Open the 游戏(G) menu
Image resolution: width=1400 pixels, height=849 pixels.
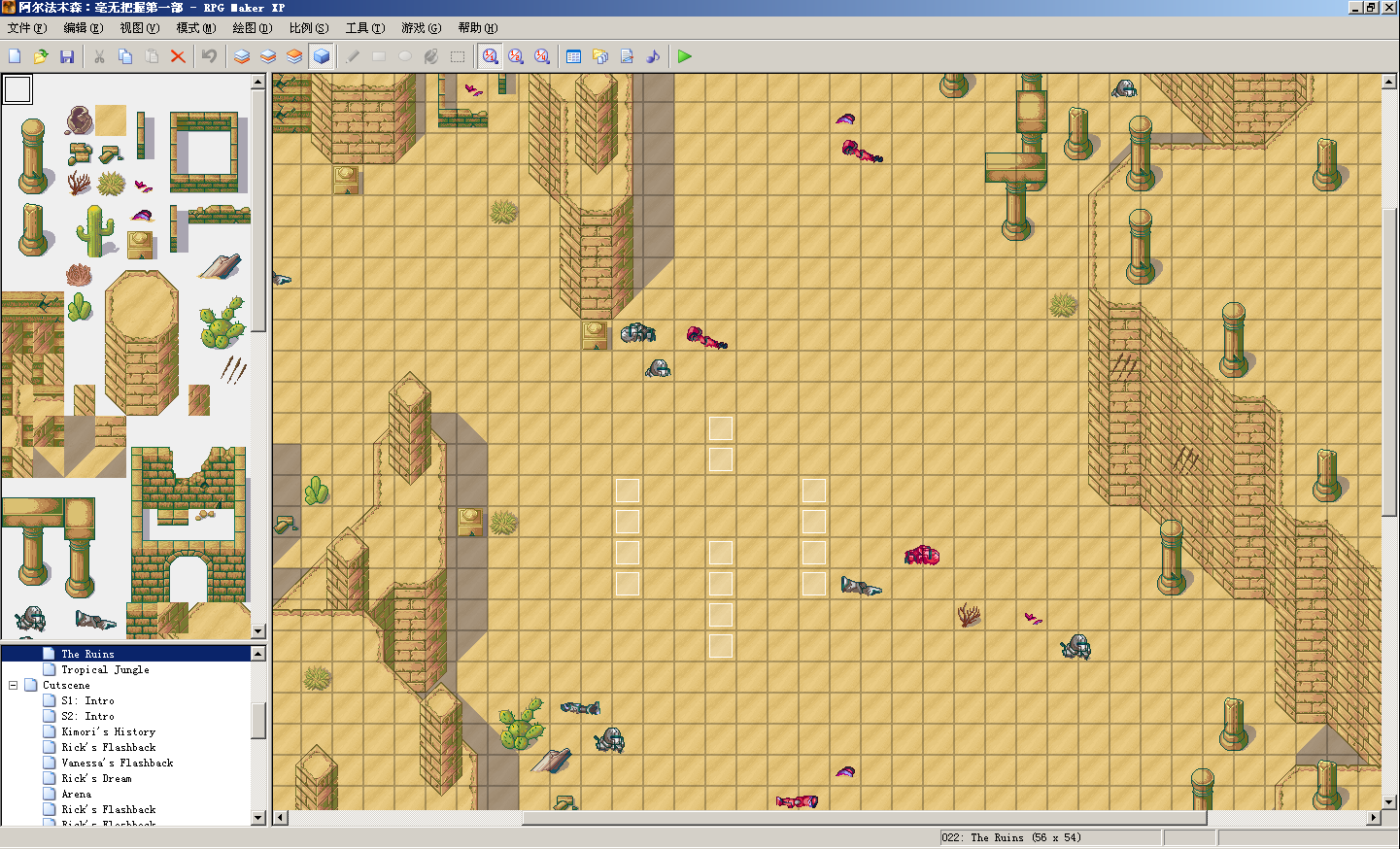422,28
